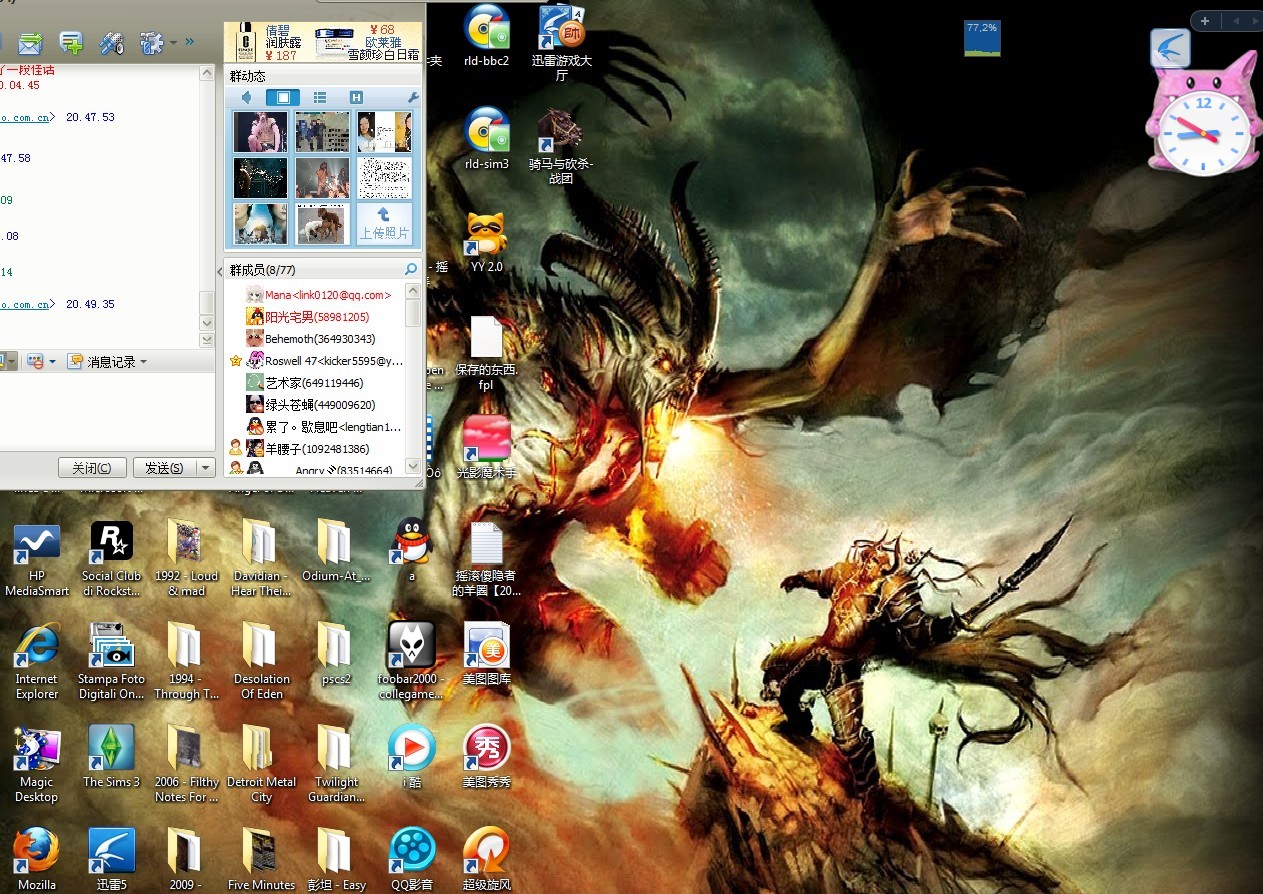Expand the 消息记录 dropdown arrow
The height and width of the screenshot is (894, 1263).
tap(143, 362)
